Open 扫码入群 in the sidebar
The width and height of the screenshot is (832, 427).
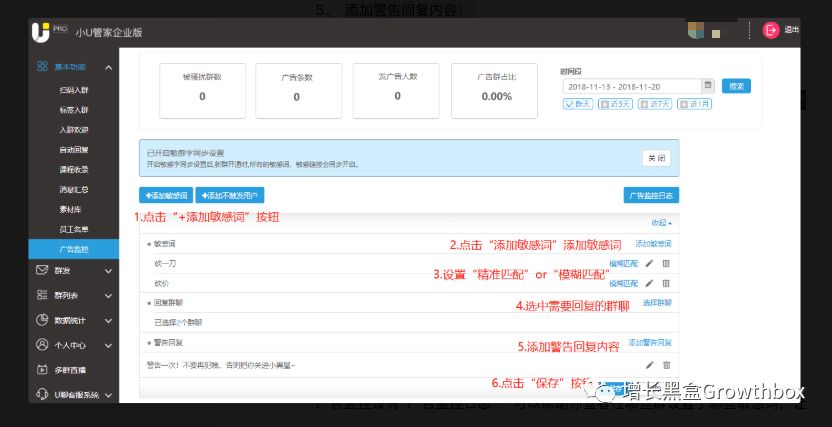(x=74, y=90)
